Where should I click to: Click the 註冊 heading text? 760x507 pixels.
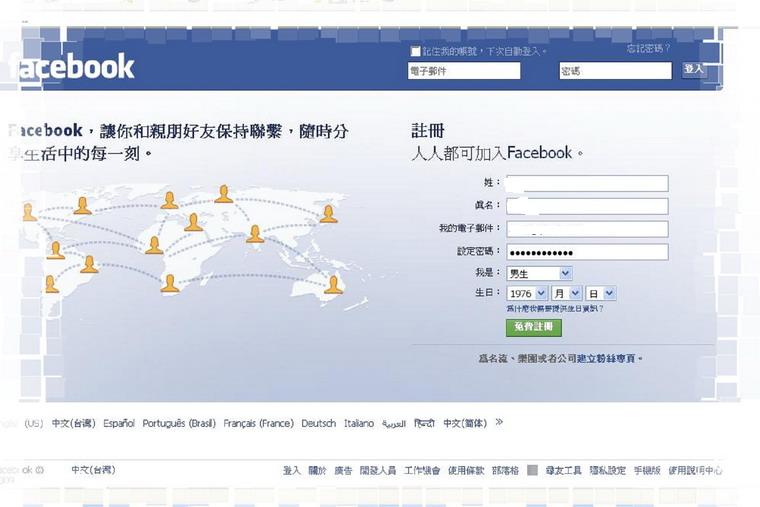point(428,130)
